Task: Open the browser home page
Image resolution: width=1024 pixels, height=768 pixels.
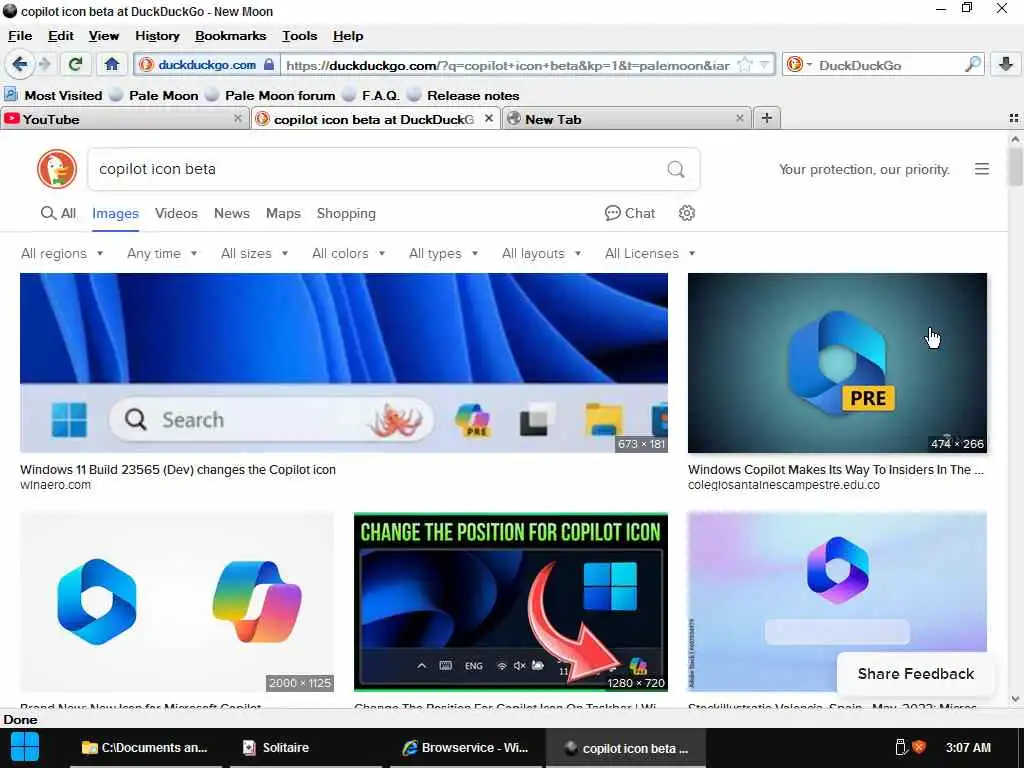Action: (x=112, y=65)
